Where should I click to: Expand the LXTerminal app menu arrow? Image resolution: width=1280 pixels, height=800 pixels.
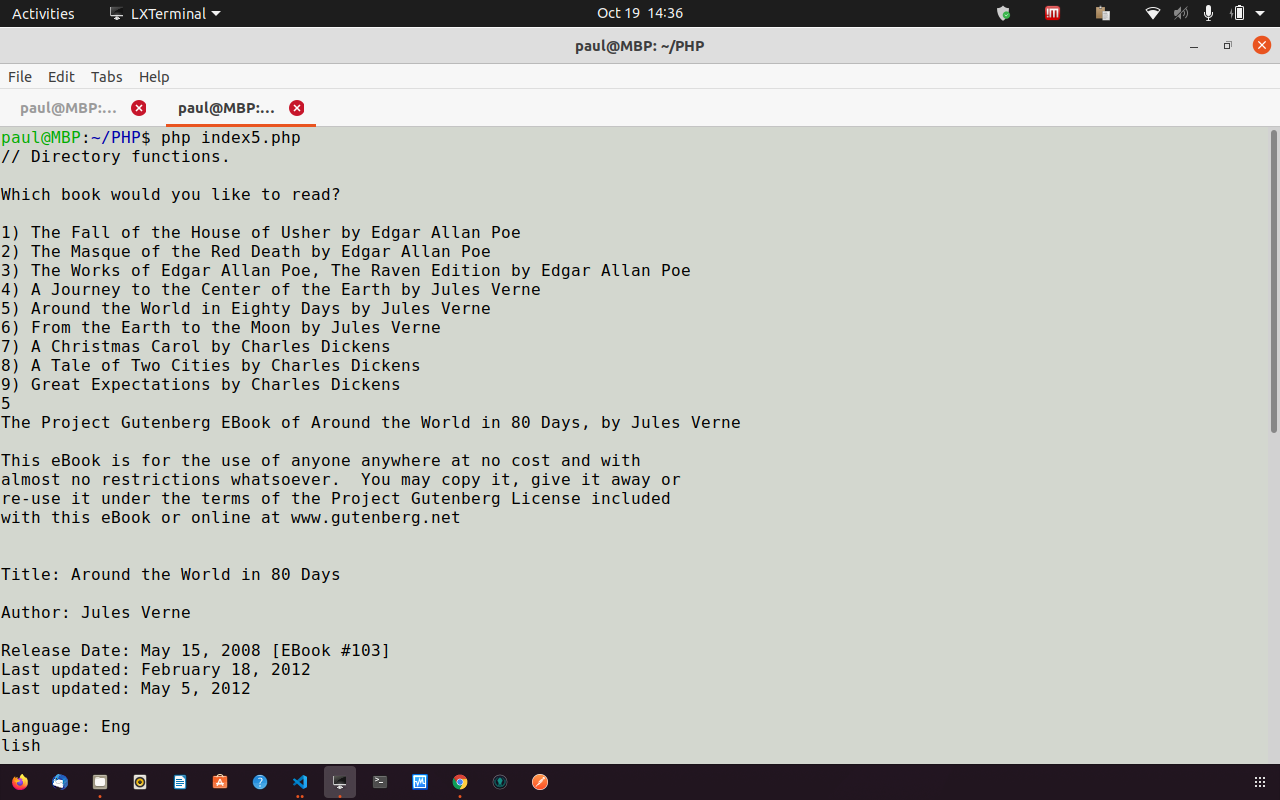click(x=216, y=14)
